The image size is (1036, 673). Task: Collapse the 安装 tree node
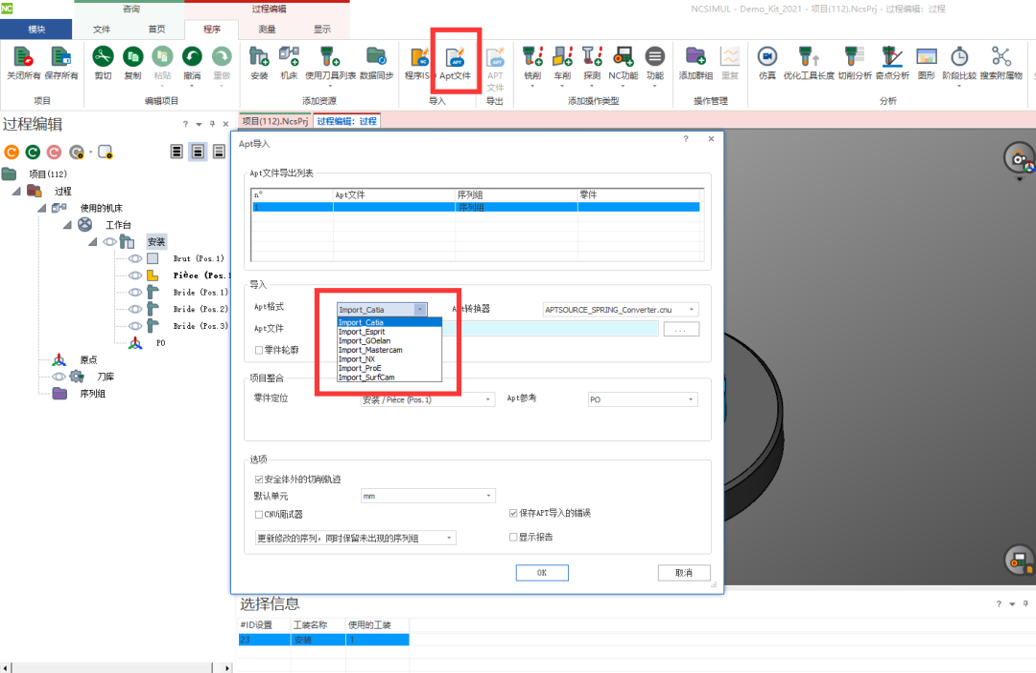click(x=93, y=242)
